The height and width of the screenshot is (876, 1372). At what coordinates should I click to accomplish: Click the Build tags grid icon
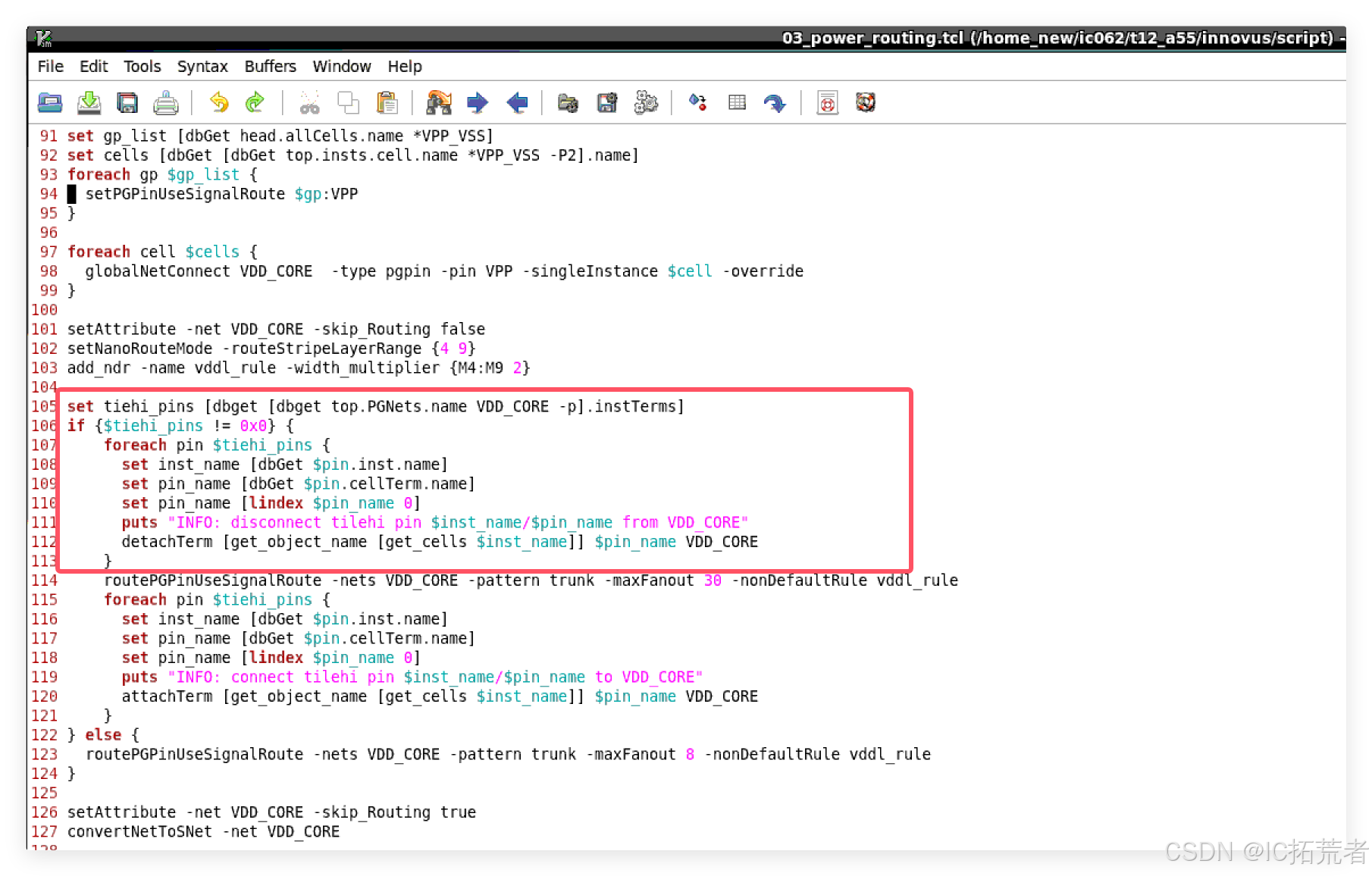coord(737,102)
